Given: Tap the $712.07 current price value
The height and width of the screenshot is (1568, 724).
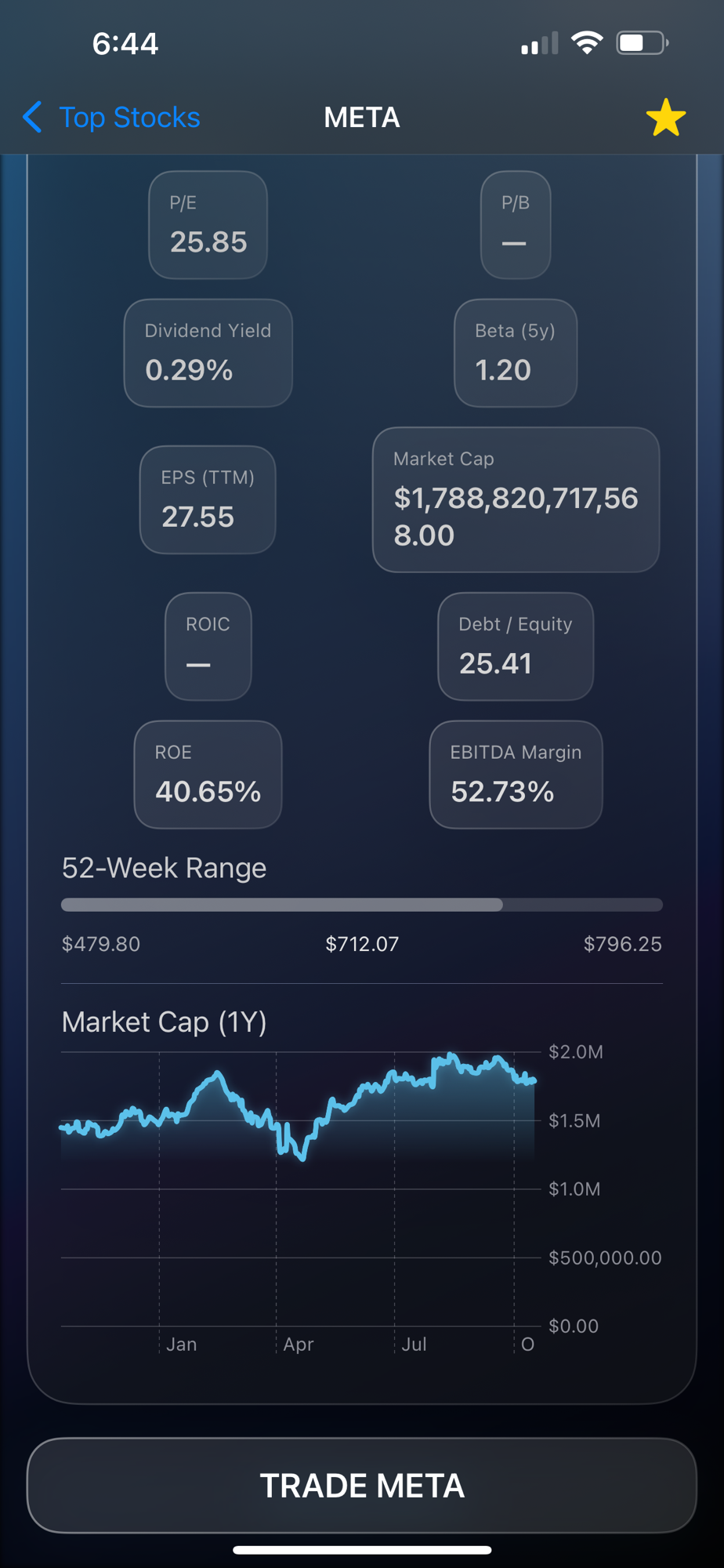Looking at the screenshot, I should pos(362,943).
